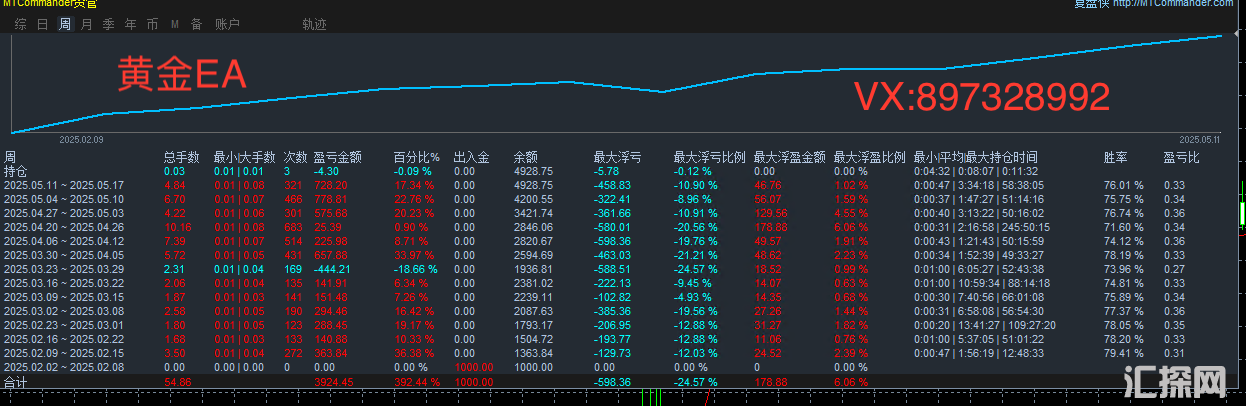This screenshot has width=1246, height=406.
Task: Open the 轨迹 trajectory view
Action: (x=314, y=24)
